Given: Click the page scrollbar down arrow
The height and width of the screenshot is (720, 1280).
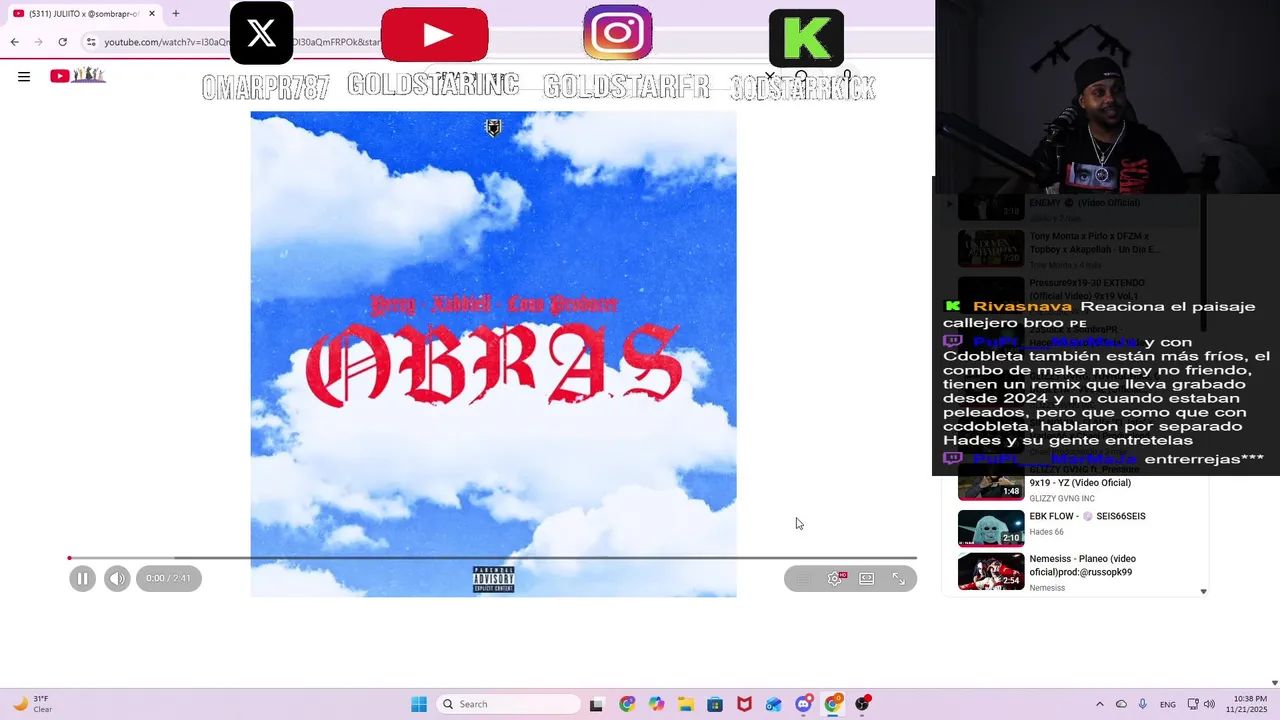Looking at the screenshot, I should click(1274, 683).
